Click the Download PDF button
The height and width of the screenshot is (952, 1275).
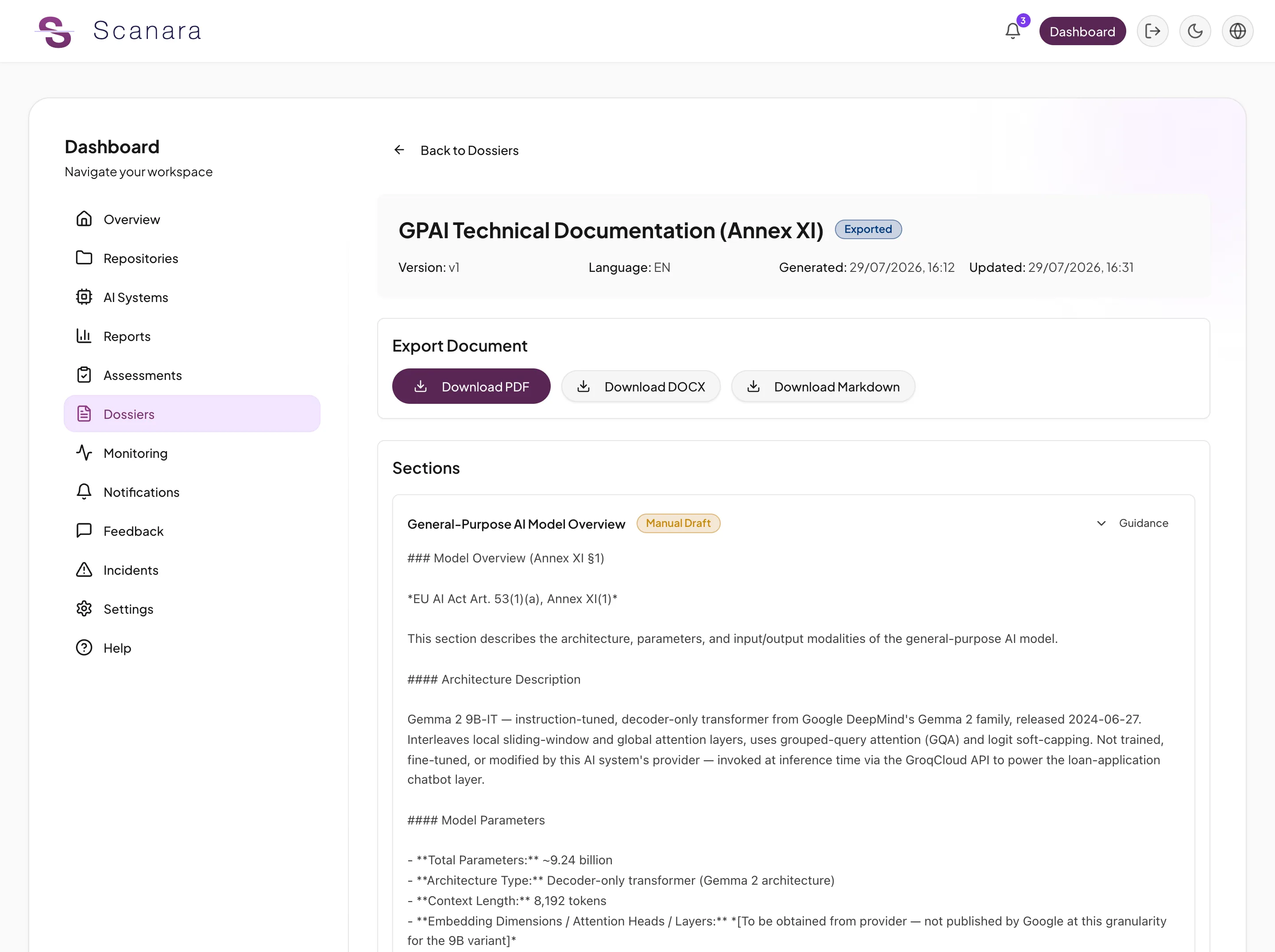click(x=471, y=386)
